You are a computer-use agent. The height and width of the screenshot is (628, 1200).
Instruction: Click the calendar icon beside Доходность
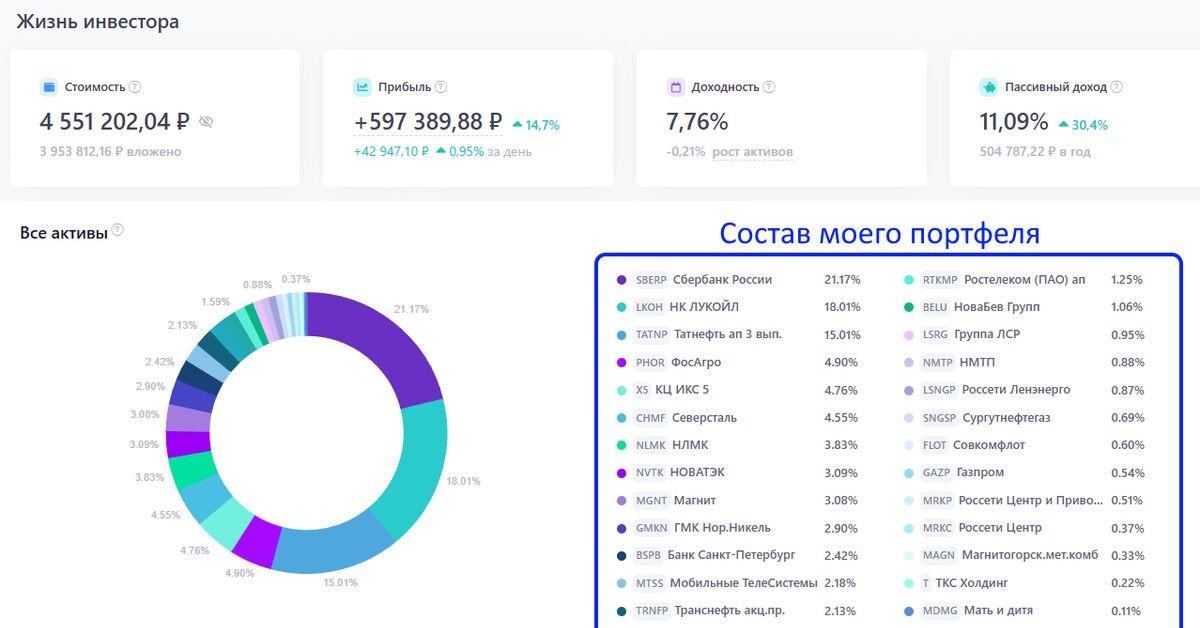[x=675, y=87]
